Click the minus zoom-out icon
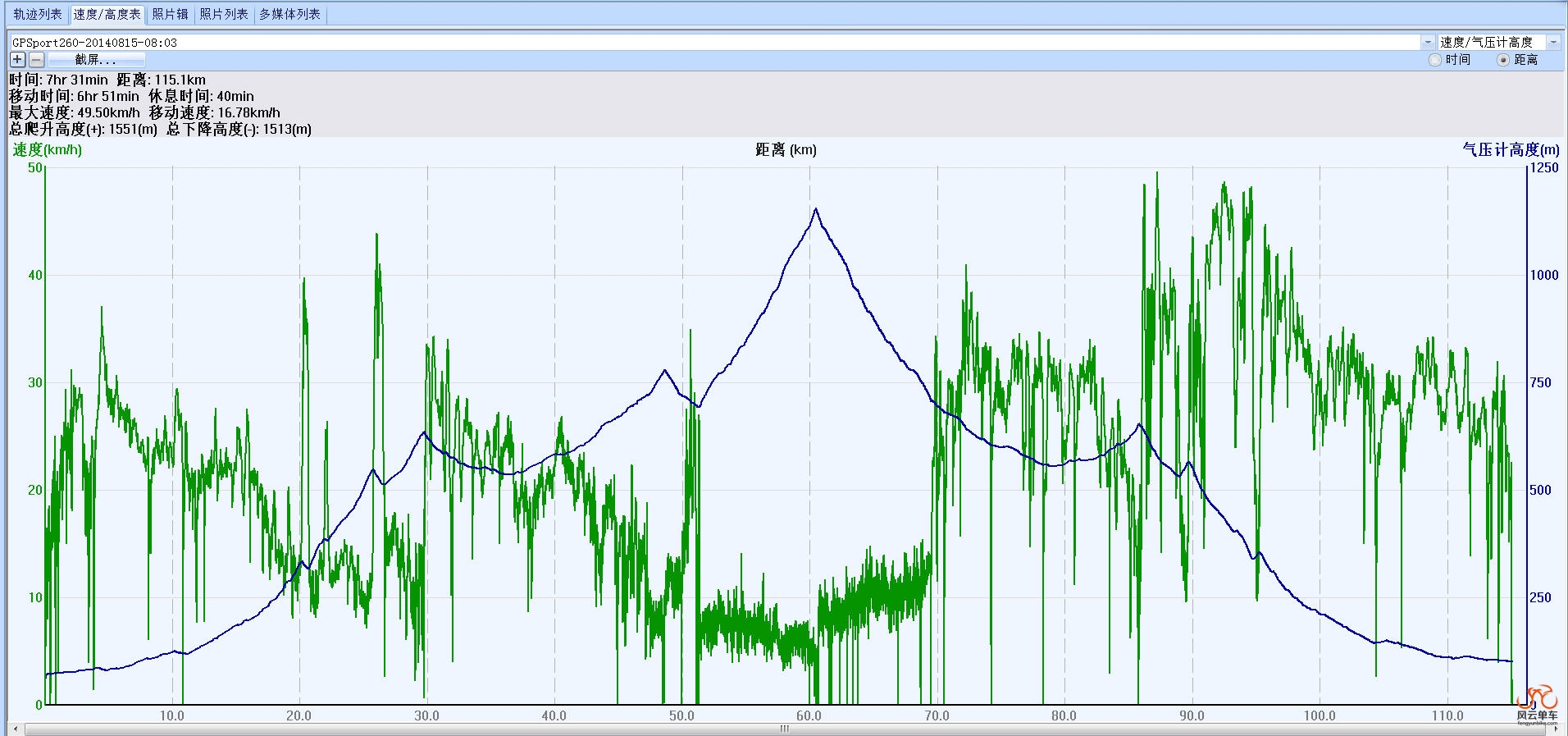The width and height of the screenshot is (1568, 736). click(37, 60)
